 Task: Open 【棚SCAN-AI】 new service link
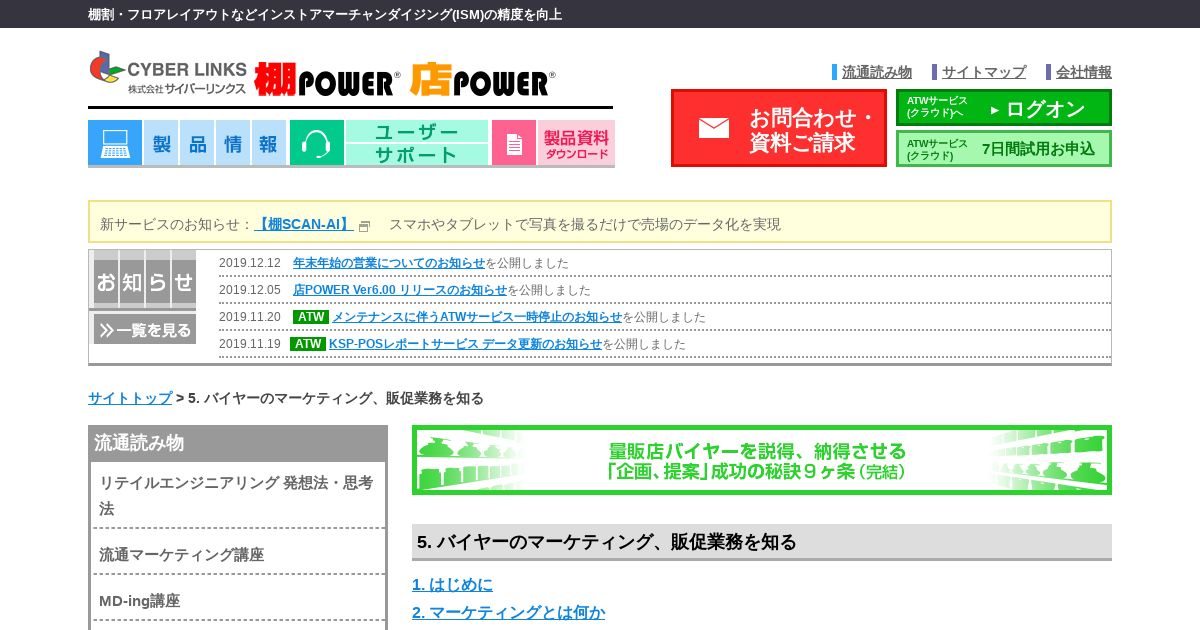pos(304,224)
